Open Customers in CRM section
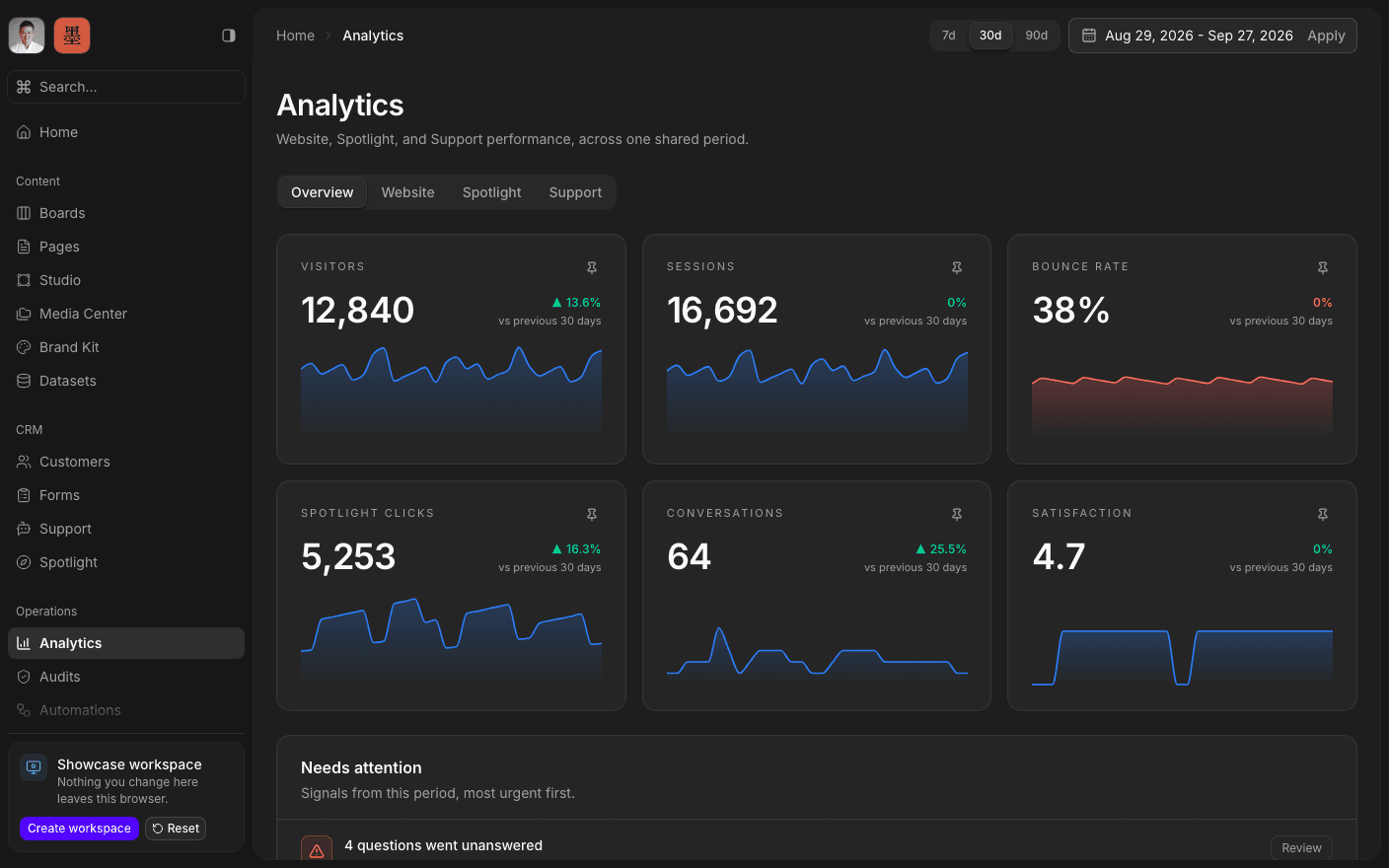1389x868 pixels. 126,462
